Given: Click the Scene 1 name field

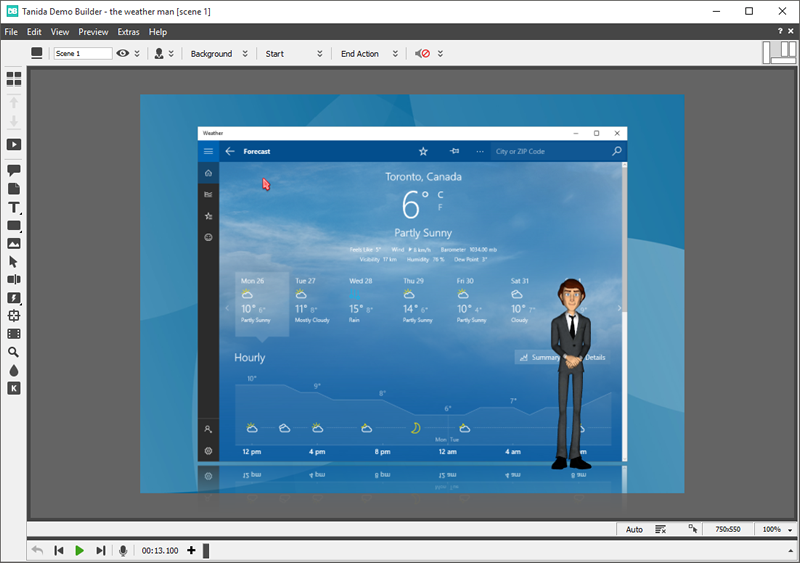Looking at the screenshot, I should coord(82,54).
